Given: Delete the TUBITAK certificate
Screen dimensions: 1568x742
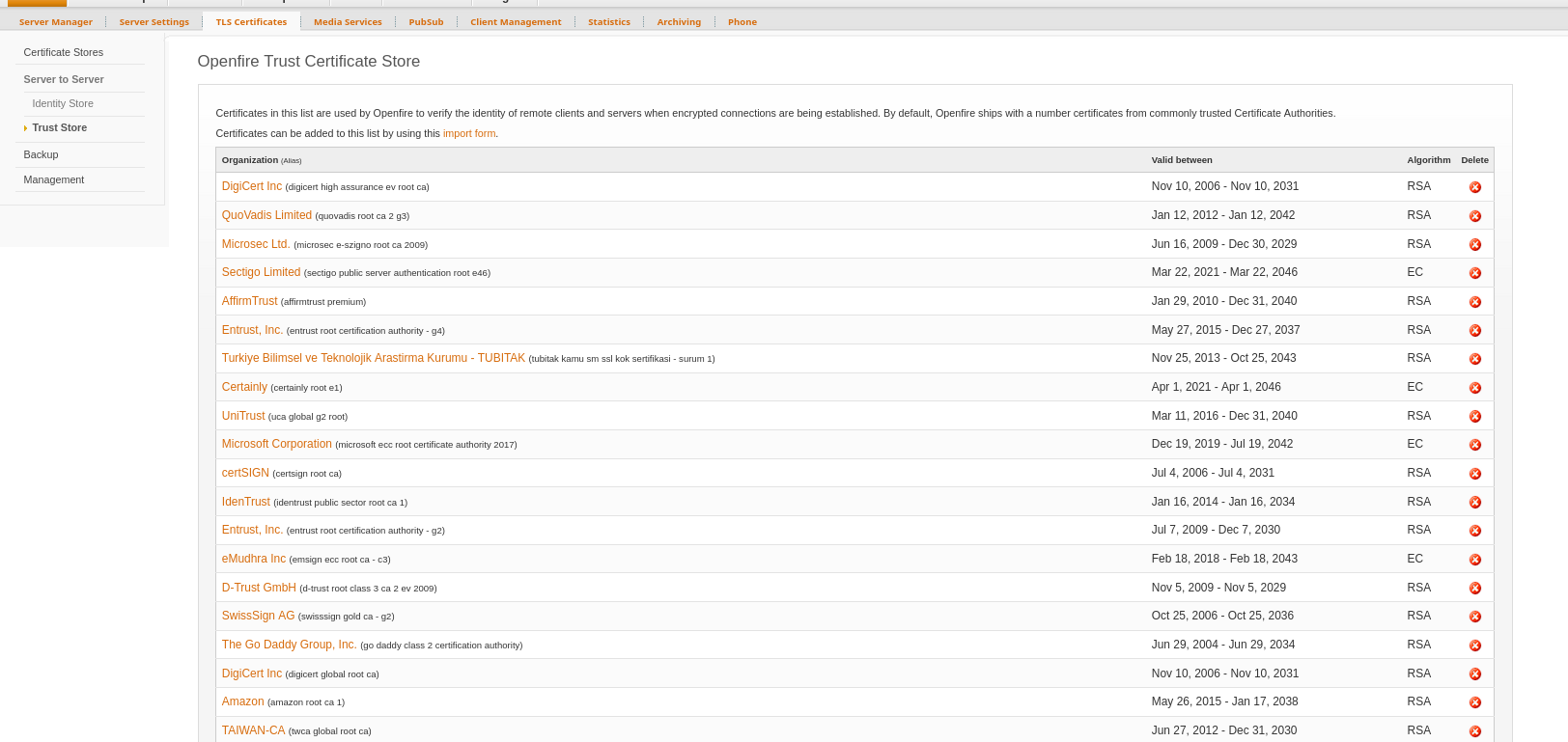Looking at the screenshot, I should [1474, 359].
